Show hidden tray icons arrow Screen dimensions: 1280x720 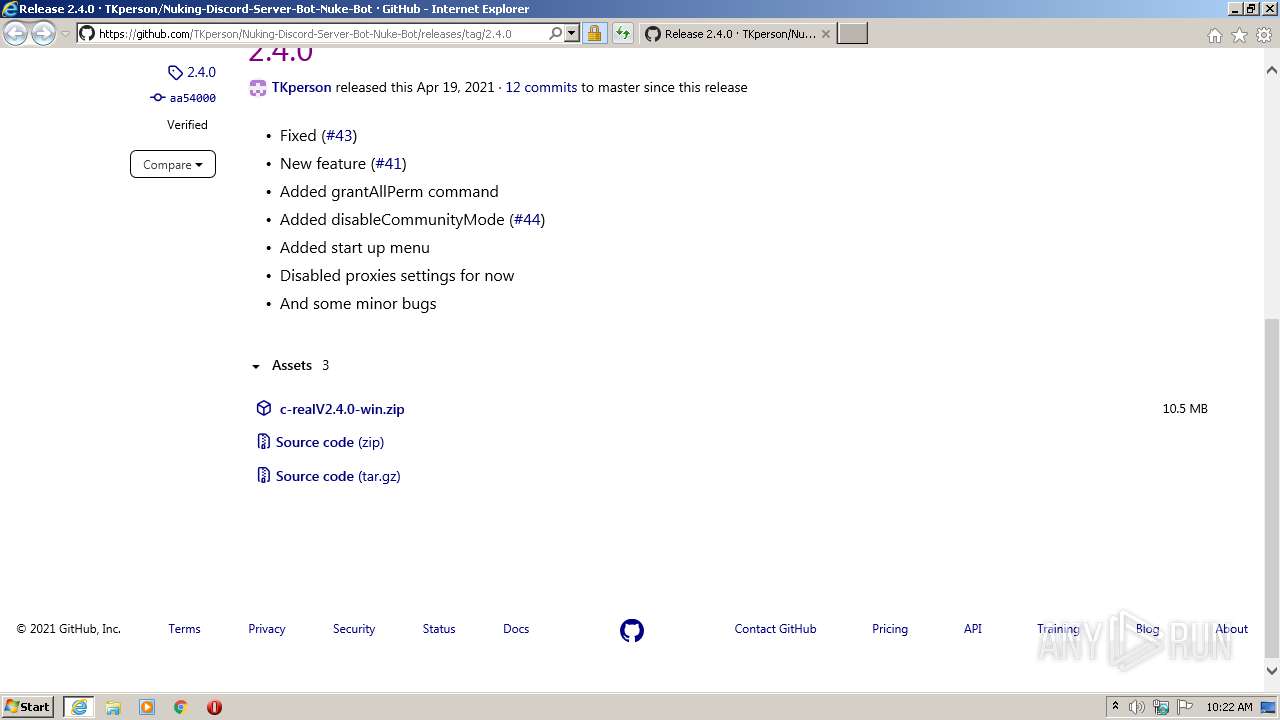[x=1115, y=707]
